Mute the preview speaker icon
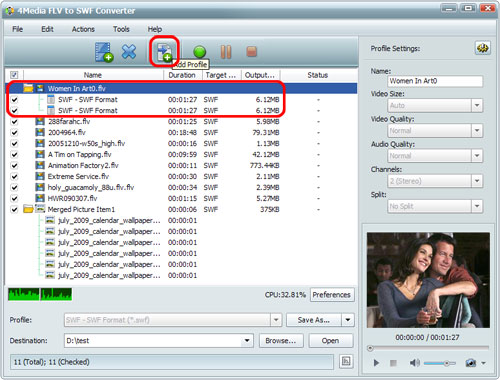This screenshot has width=500, height=380. click(x=414, y=363)
